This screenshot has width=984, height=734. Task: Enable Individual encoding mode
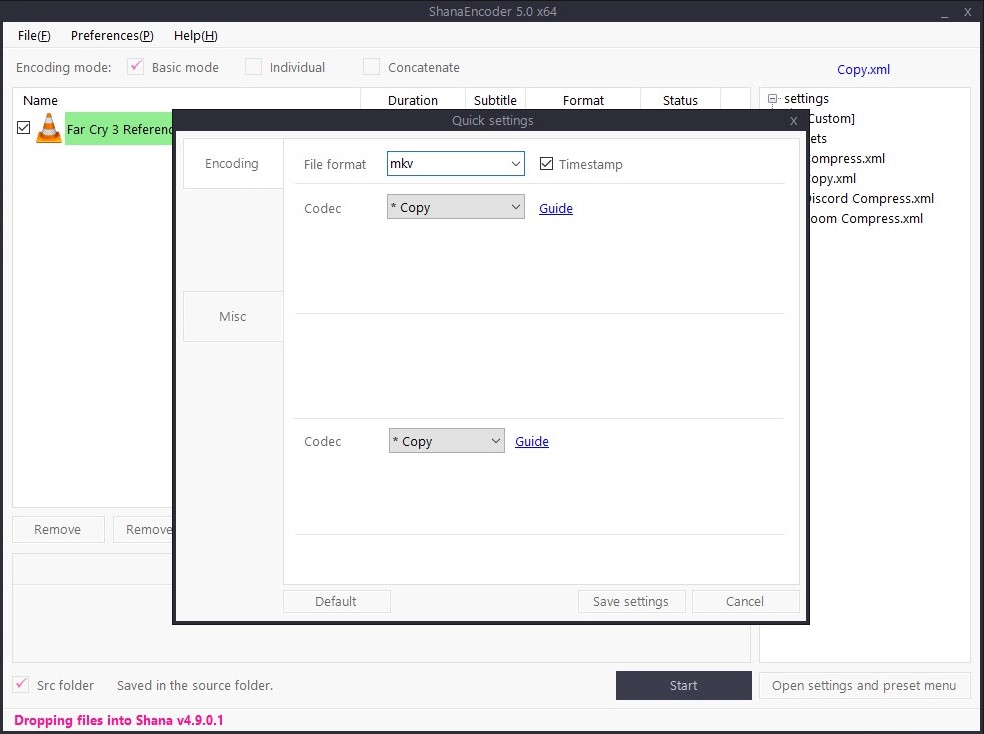coord(253,66)
